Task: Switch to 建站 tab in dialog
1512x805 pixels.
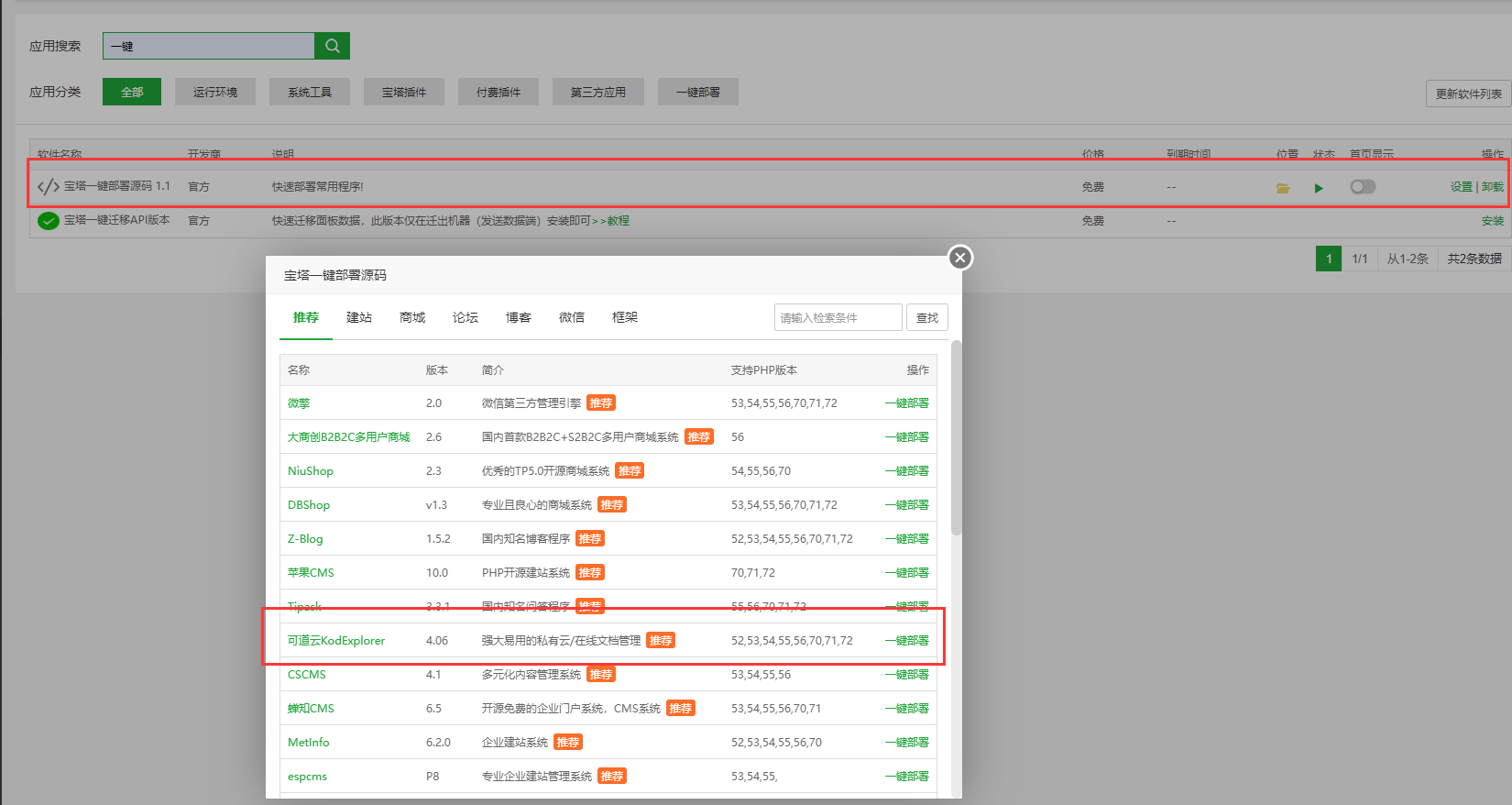Action: click(x=359, y=317)
